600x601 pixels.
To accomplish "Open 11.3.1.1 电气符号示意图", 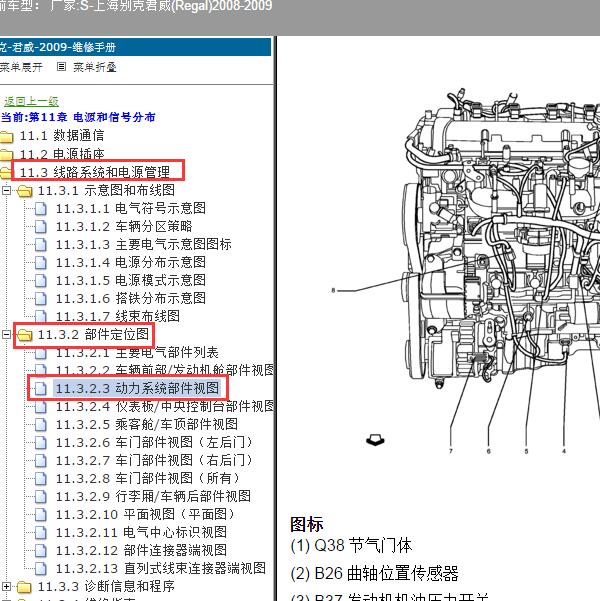I will pos(131,209).
